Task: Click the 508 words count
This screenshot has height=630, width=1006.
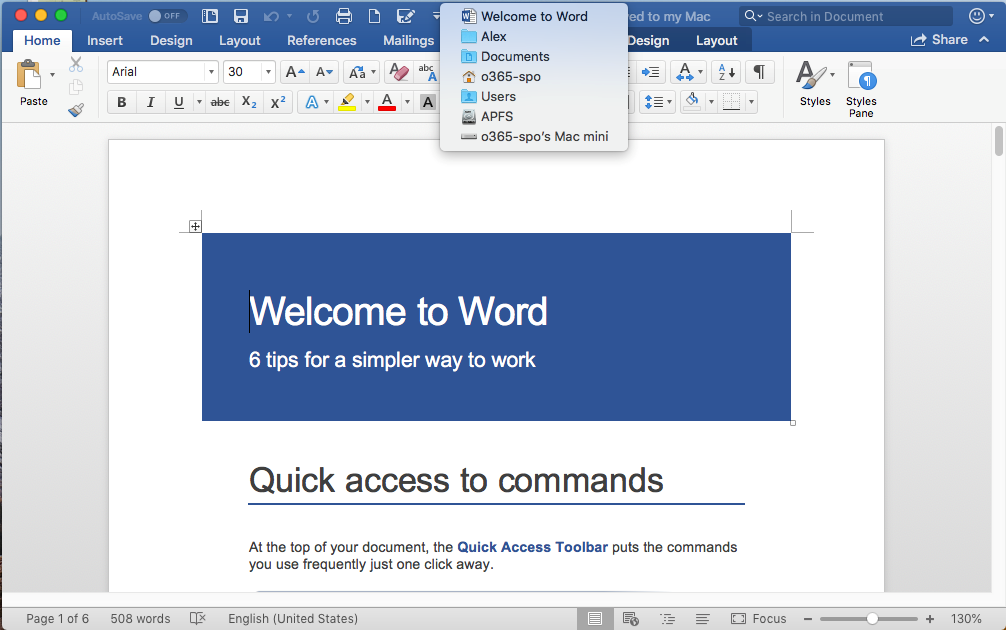Action: [141, 618]
